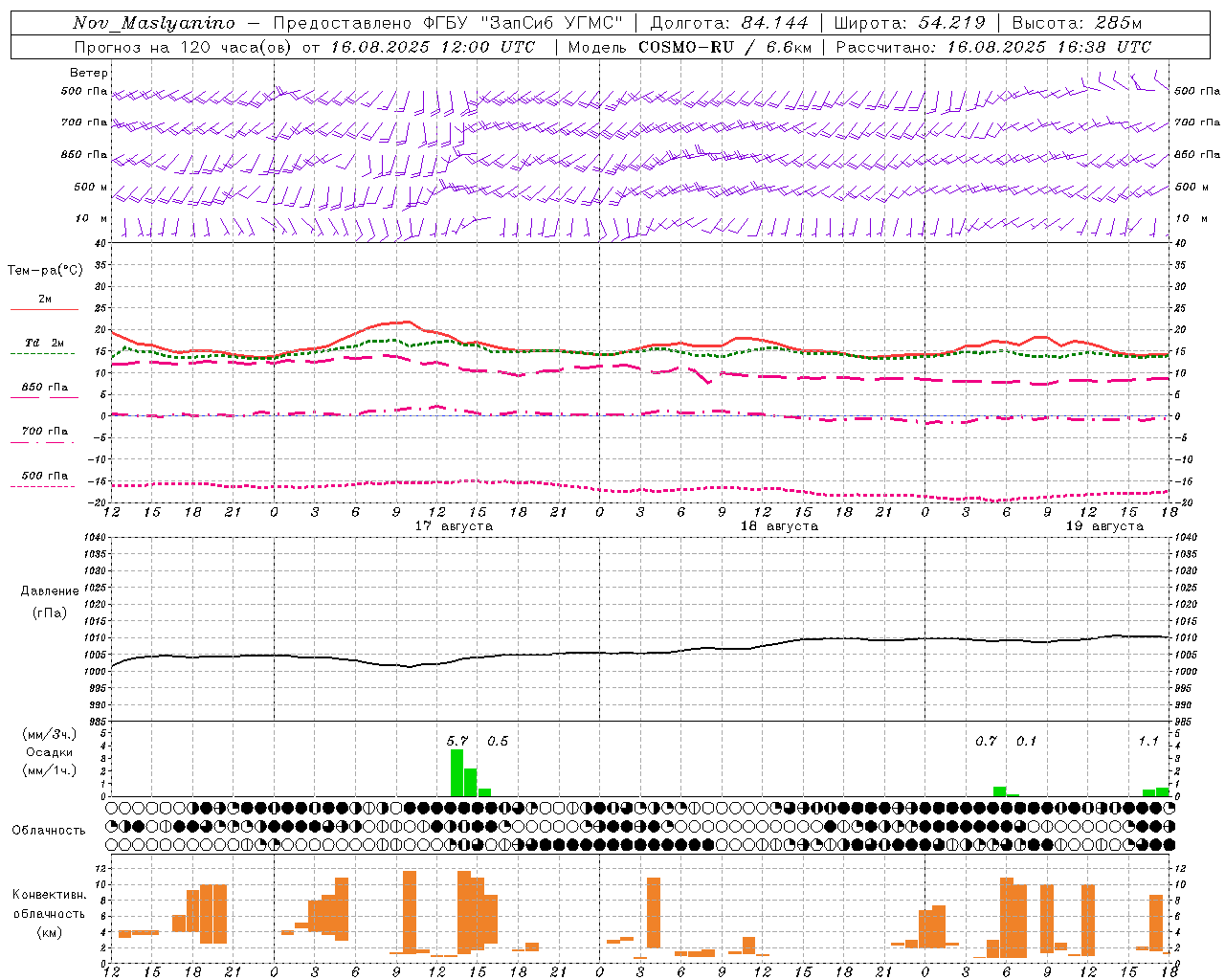Click the right 850 гПа wind level label

tap(1197, 154)
